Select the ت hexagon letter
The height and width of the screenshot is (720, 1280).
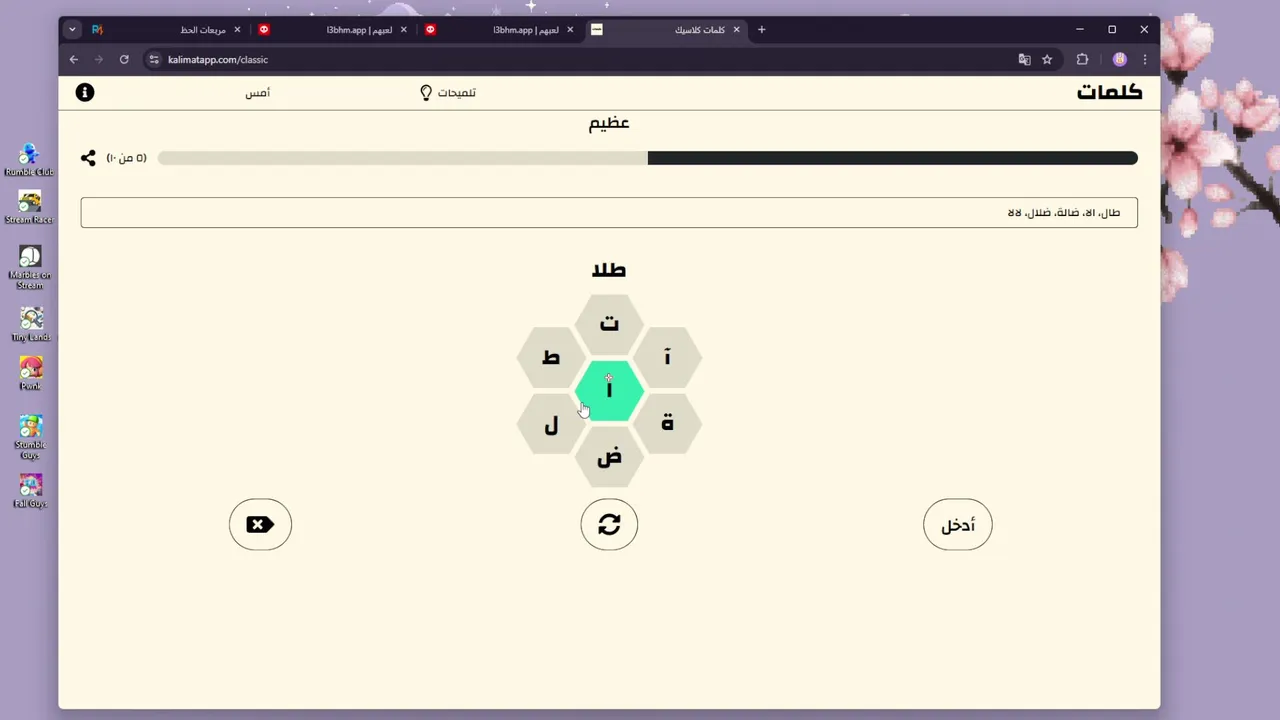coord(609,323)
